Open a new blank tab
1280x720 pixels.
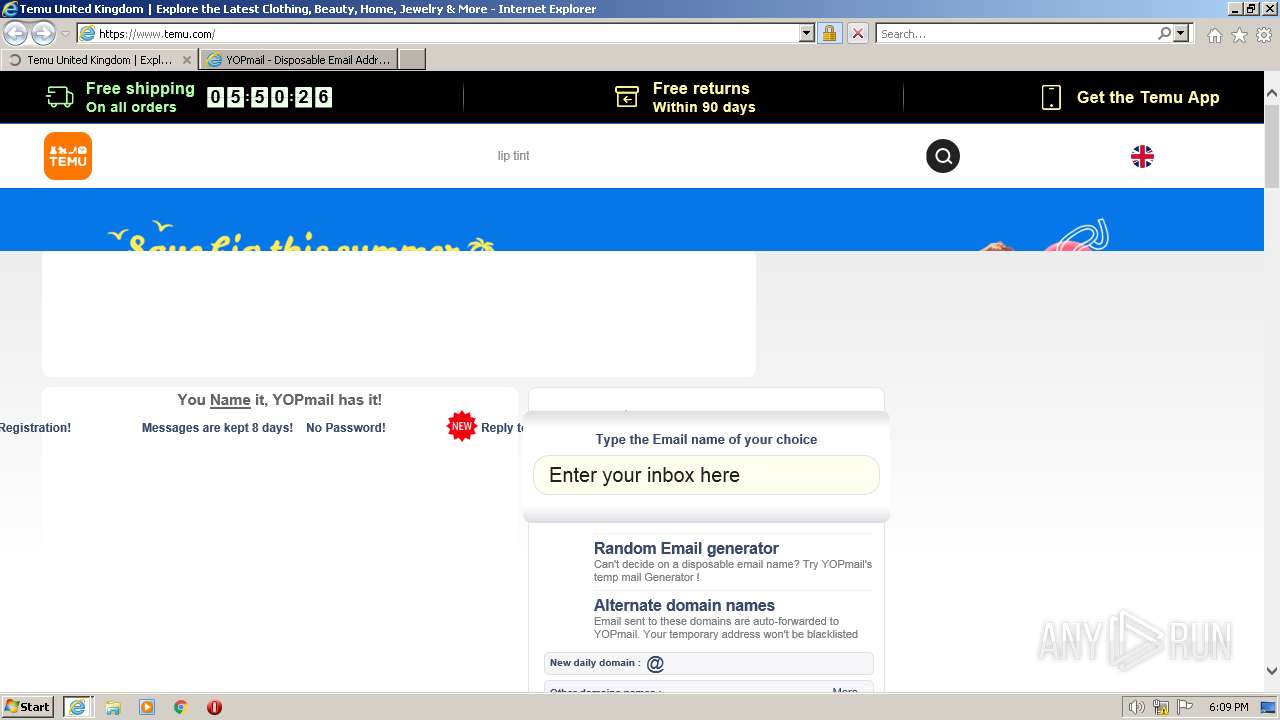coord(412,60)
